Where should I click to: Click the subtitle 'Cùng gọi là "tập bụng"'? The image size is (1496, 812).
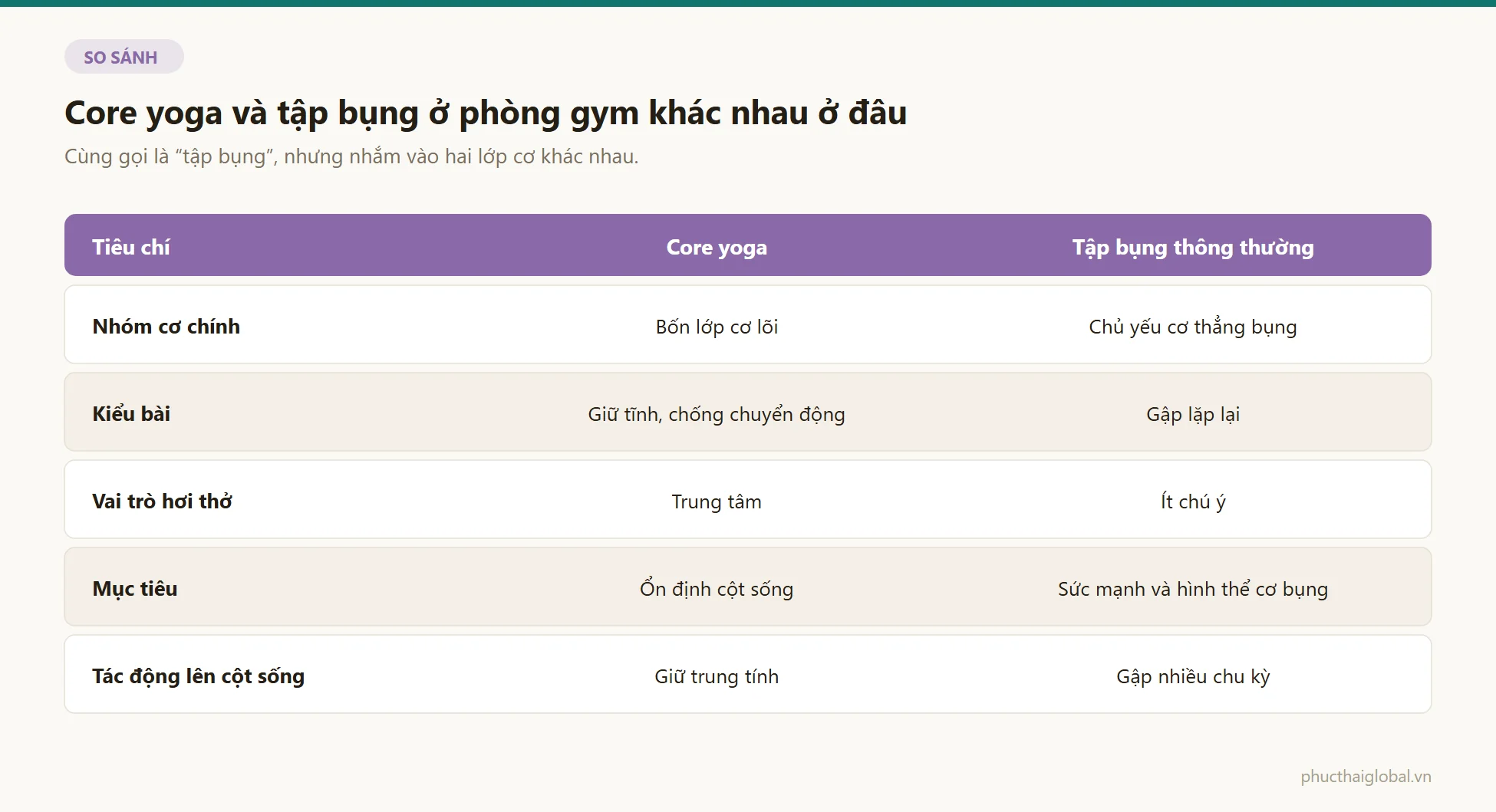[x=169, y=156]
